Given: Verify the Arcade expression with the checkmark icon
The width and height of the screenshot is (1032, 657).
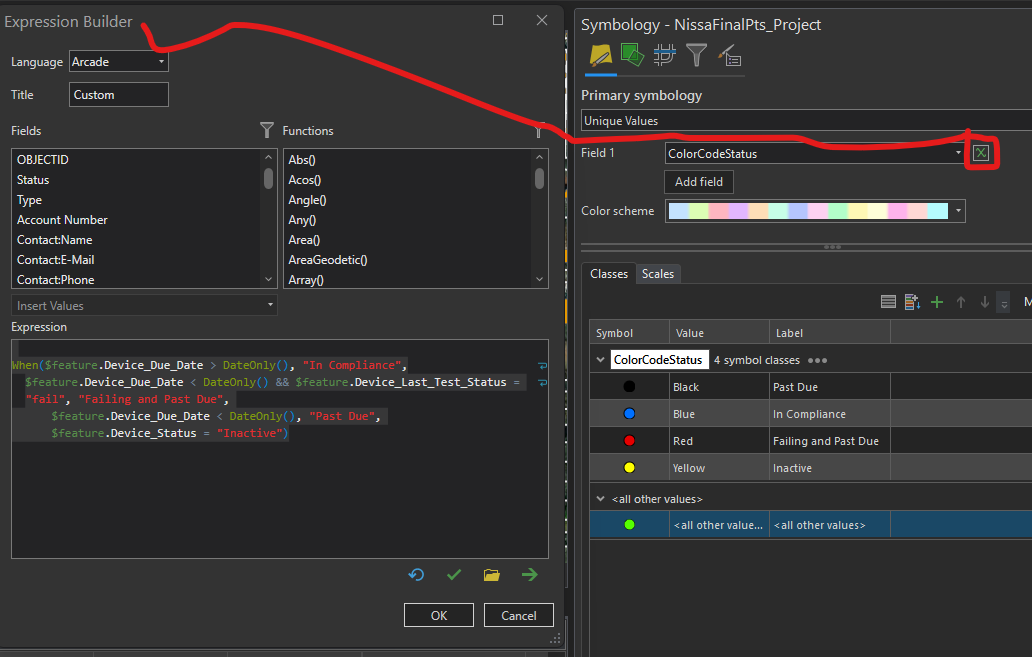Looking at the screenshot, I should click(454, 575).
